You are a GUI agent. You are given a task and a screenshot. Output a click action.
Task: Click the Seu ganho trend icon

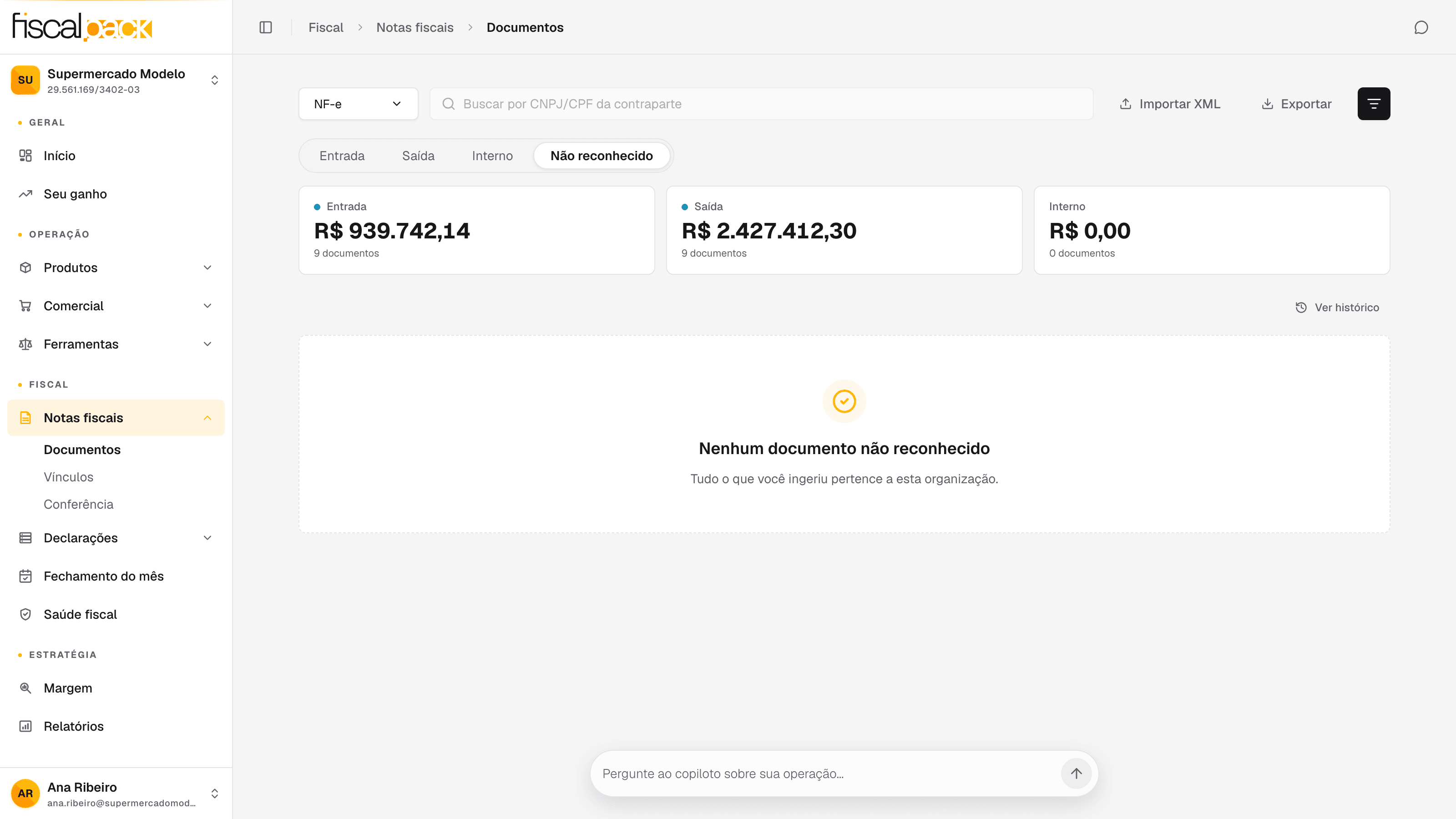[x=25, y=194]
